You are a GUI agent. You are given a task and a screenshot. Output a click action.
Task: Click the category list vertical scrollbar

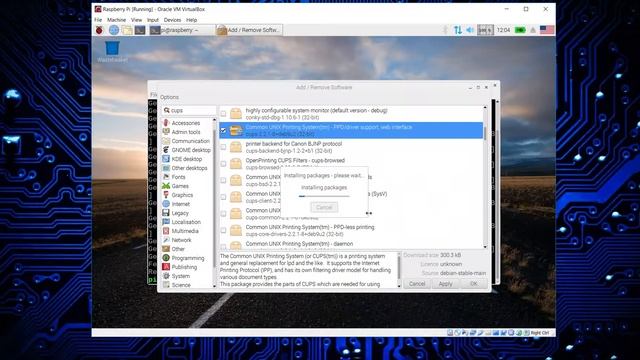coord(215,203)
